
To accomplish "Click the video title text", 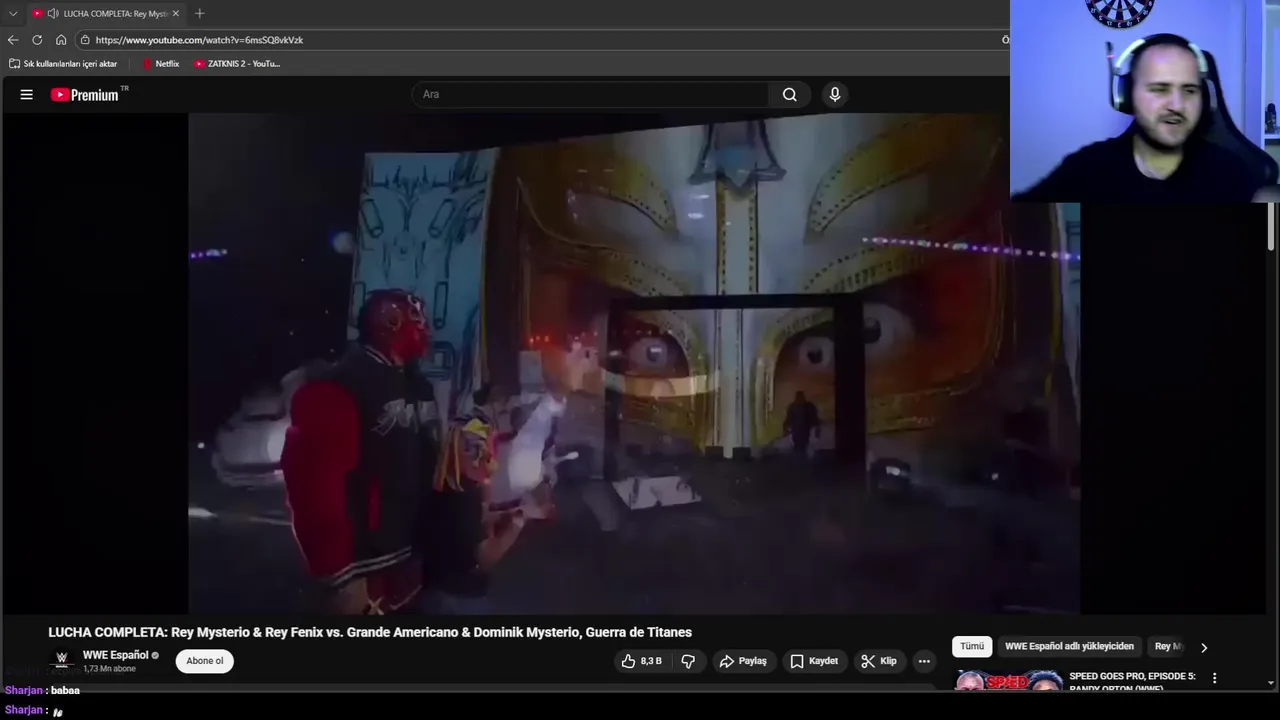I will (370, 632).
